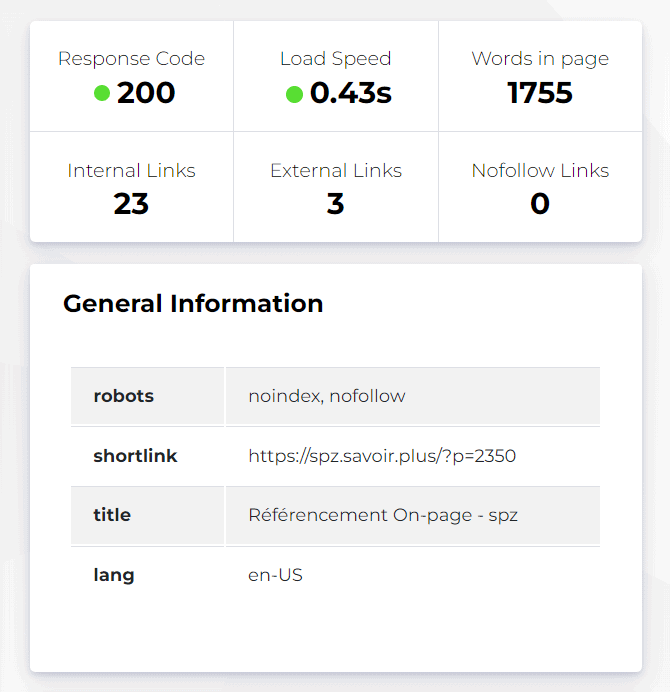Open the spz.savoir.plus shortlink URL
The width and height of the screenshot is (670, 692).
coord(382,456)
